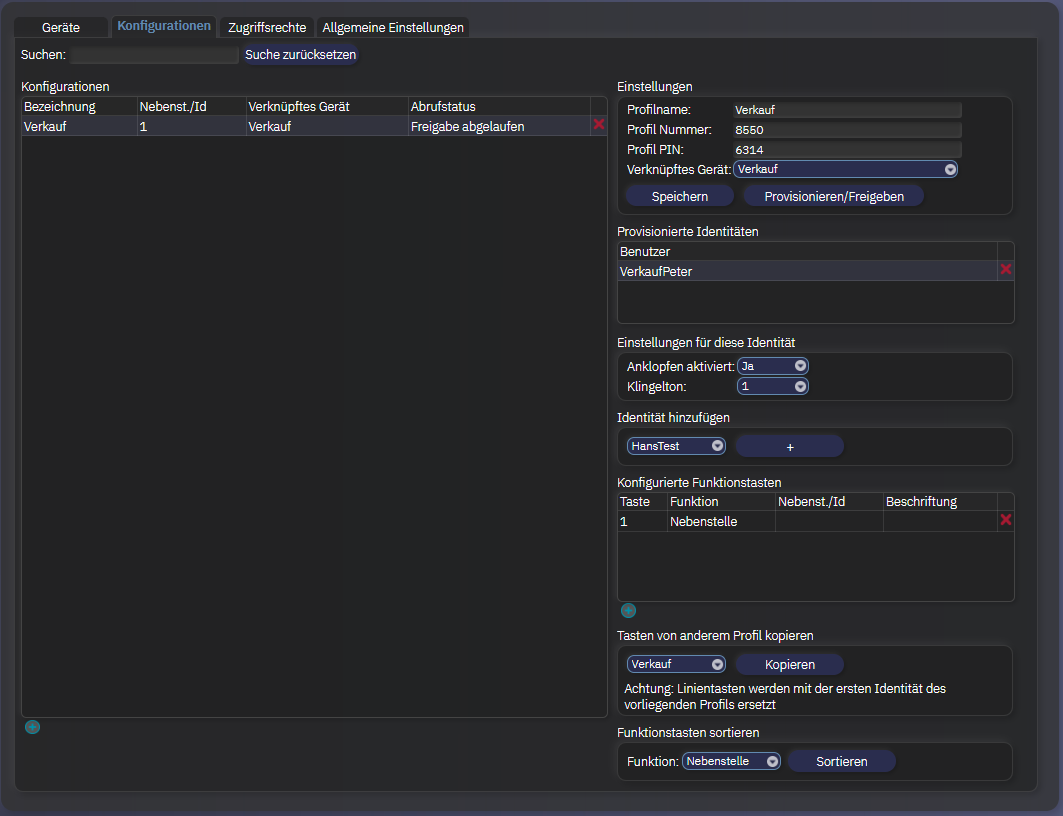Click the Sortieren button
This screenshot has width=1063, height=816.
click(841, 762)
